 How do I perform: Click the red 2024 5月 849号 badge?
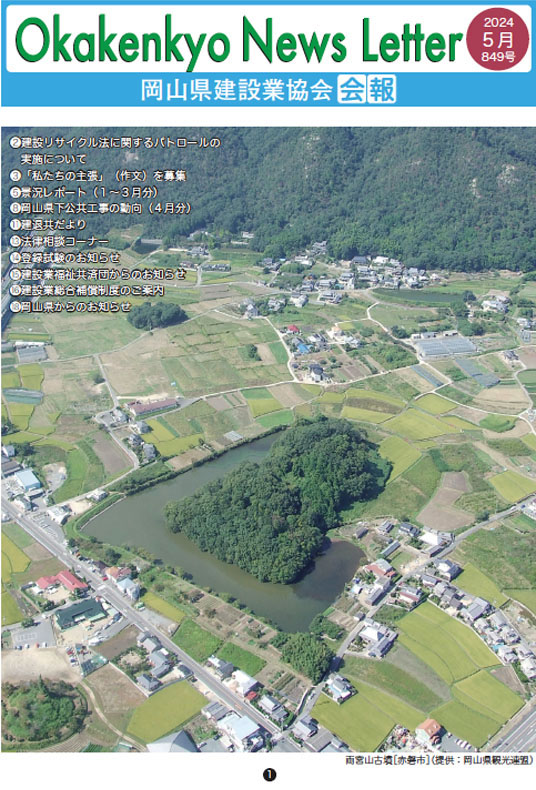click(x=497, y=39)
